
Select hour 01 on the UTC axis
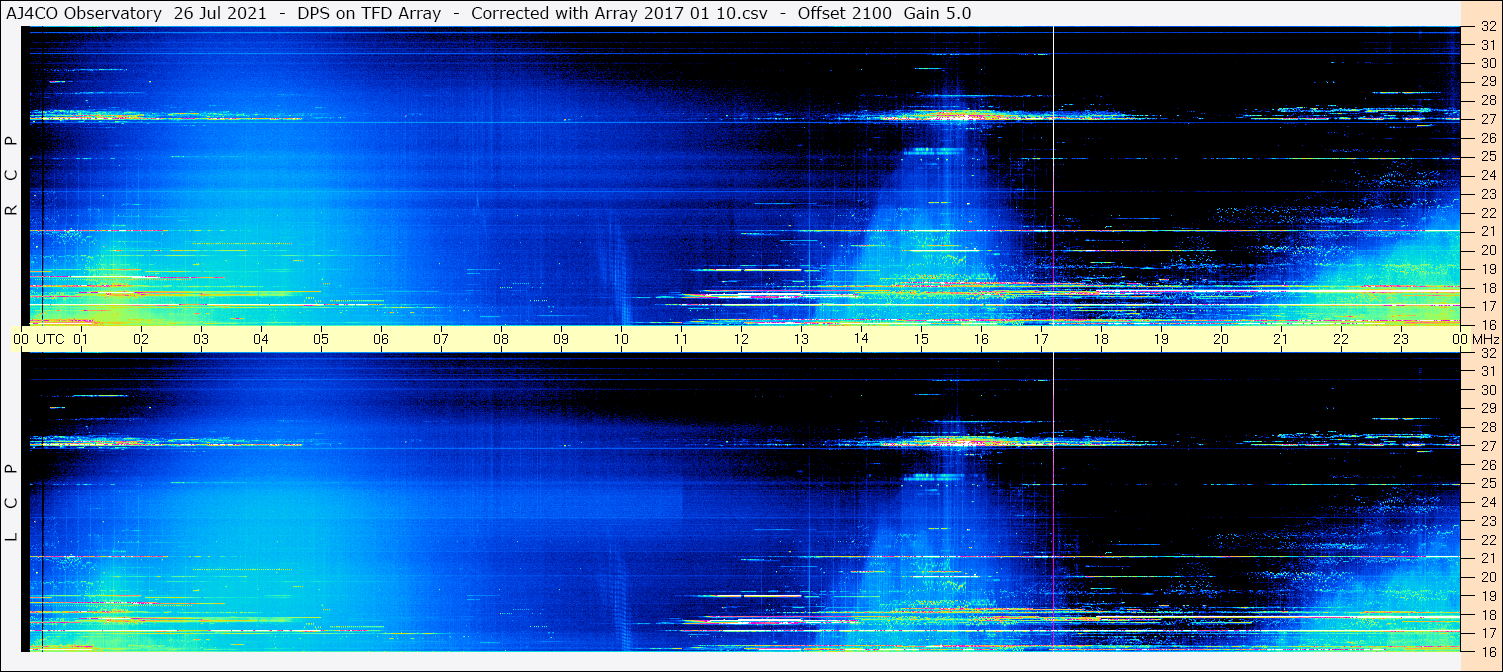point(81,339)
